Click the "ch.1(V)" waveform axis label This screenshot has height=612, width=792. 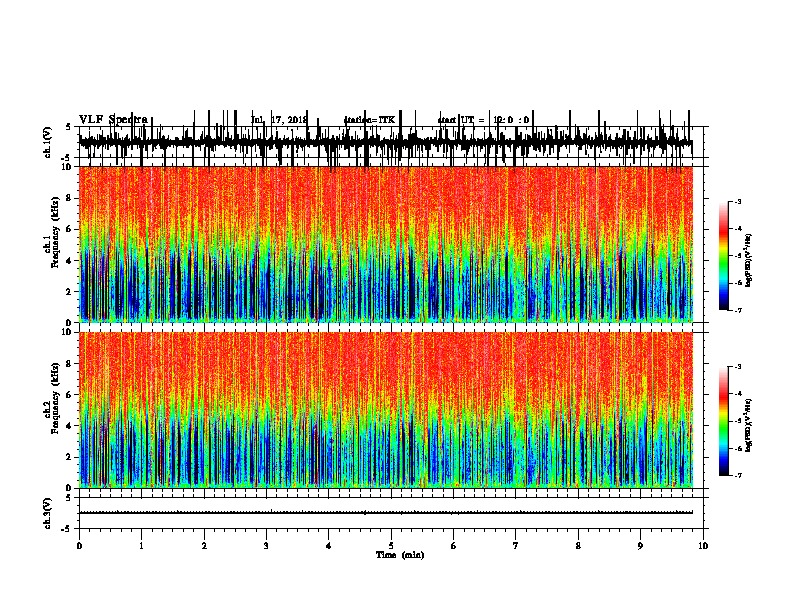[48, 142]
